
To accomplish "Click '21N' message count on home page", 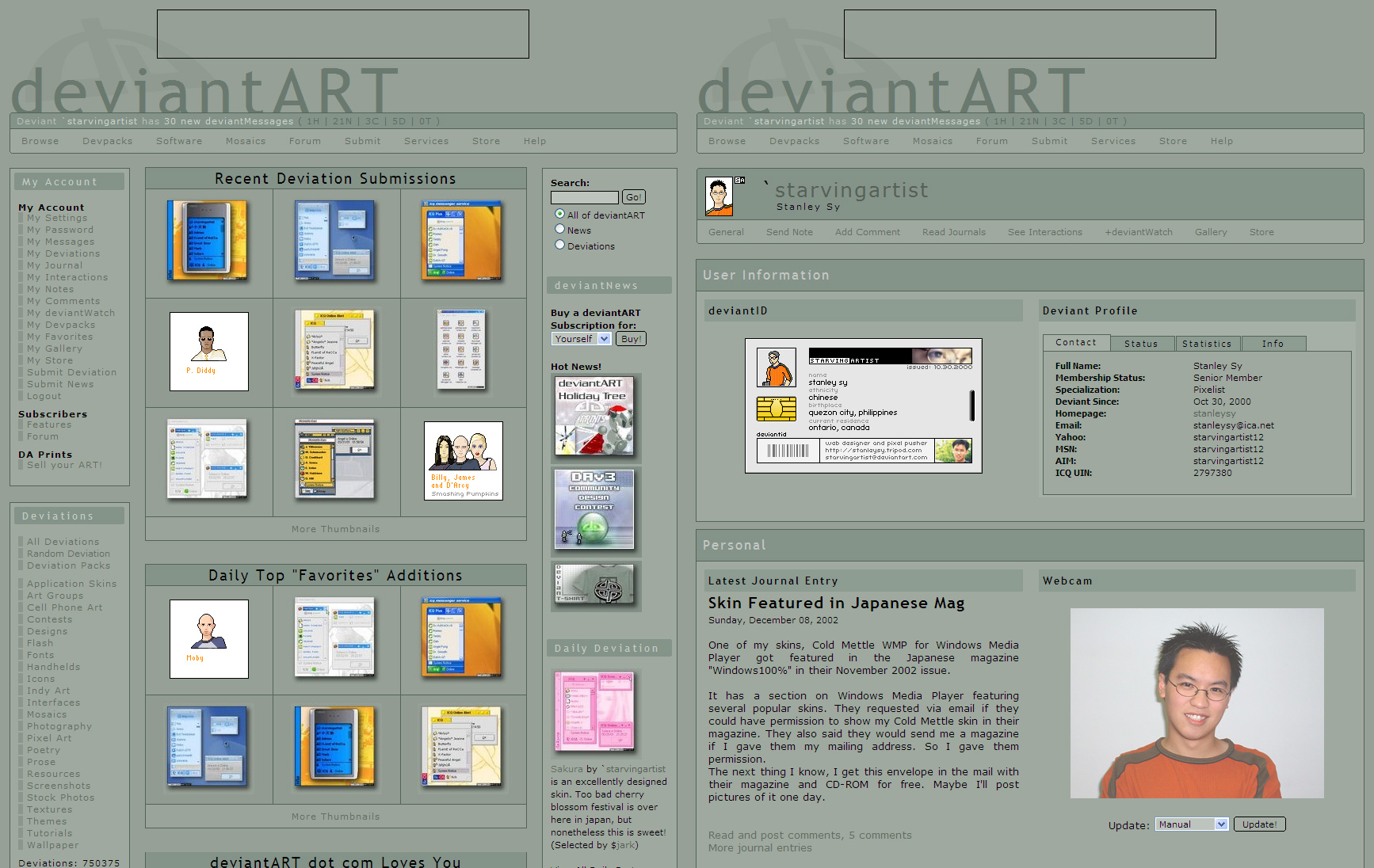I will (342, 121).
